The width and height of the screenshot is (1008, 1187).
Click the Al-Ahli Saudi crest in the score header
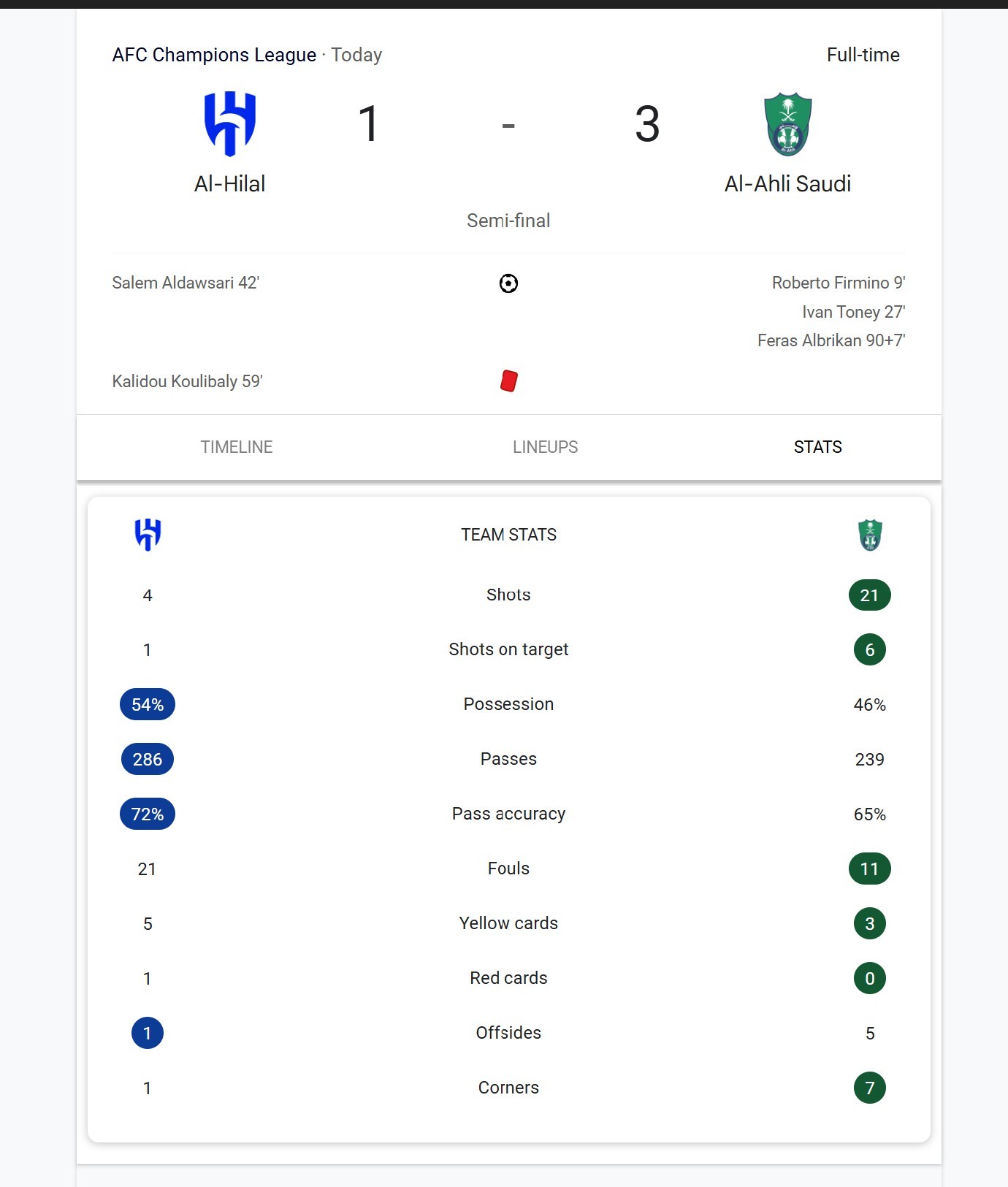[787, 124]
